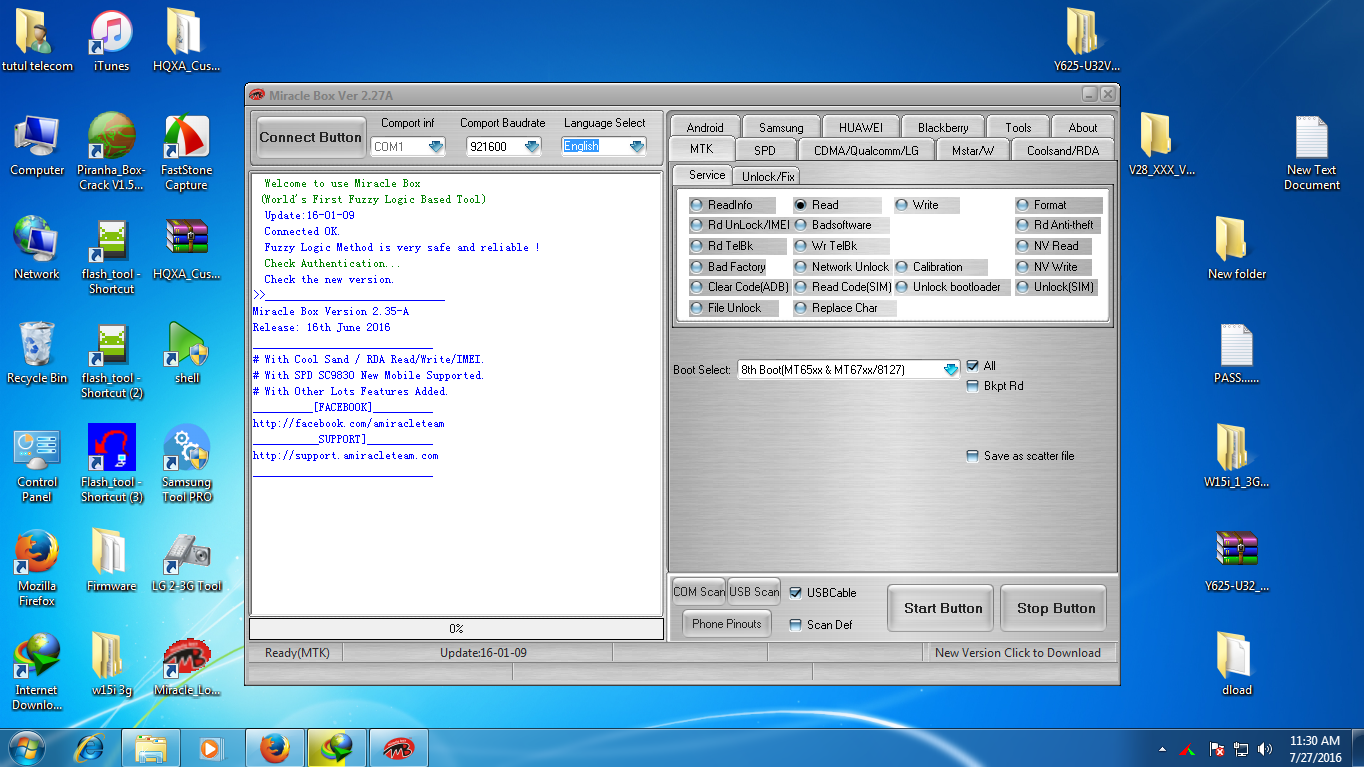This screenshot has height=767, width=1364.
Task: Show hidden system tray icons
Action: [1162, 748]
